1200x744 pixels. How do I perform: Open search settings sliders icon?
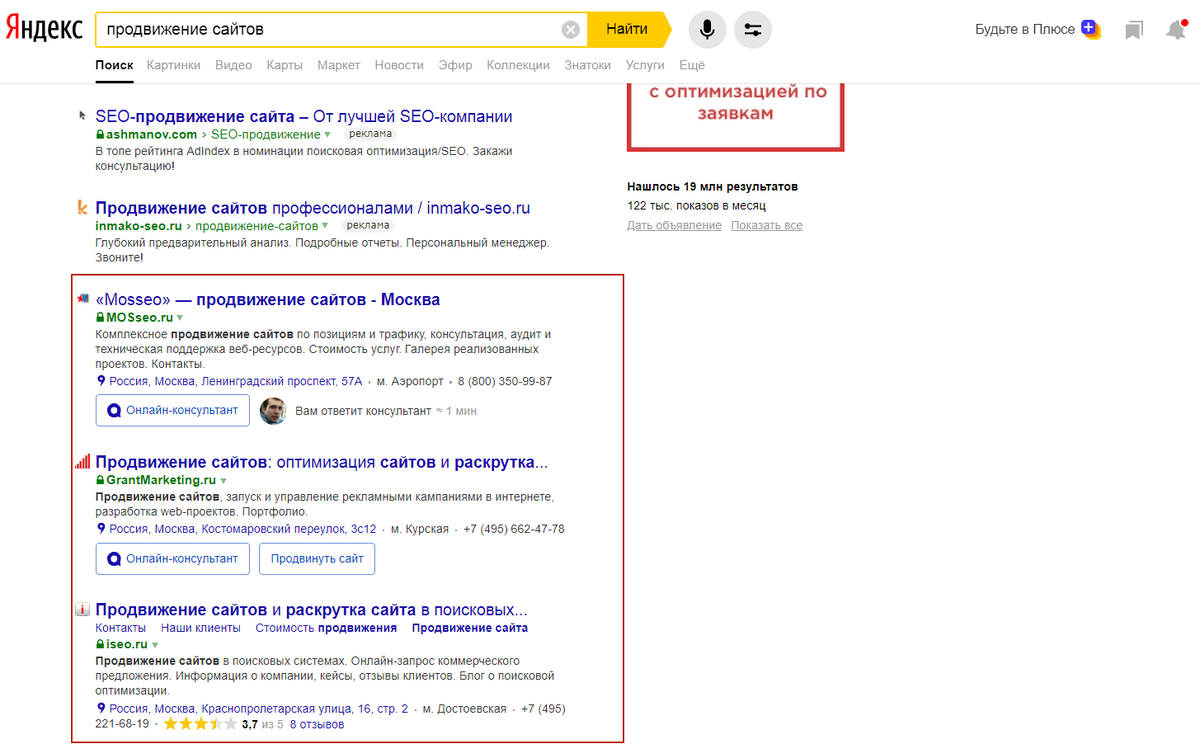click(753, 29)
